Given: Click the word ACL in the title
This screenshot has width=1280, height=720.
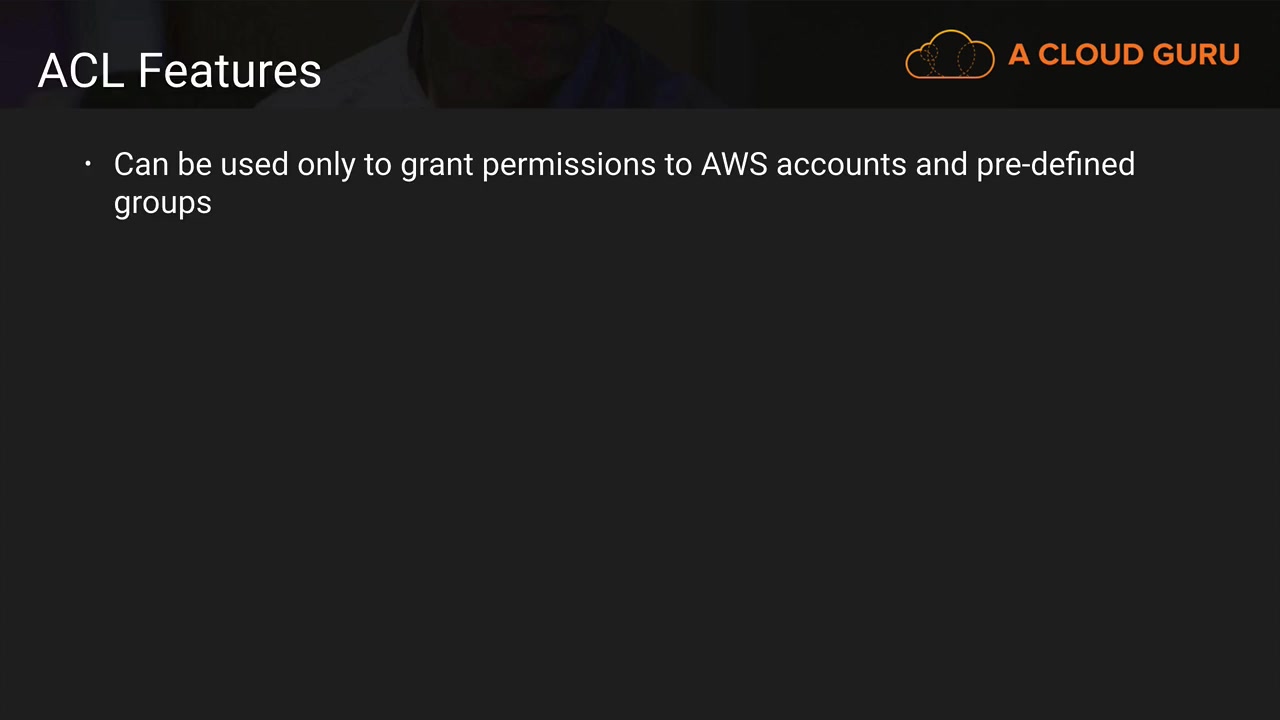Looking at the screenshot, I should click(82, 71).
